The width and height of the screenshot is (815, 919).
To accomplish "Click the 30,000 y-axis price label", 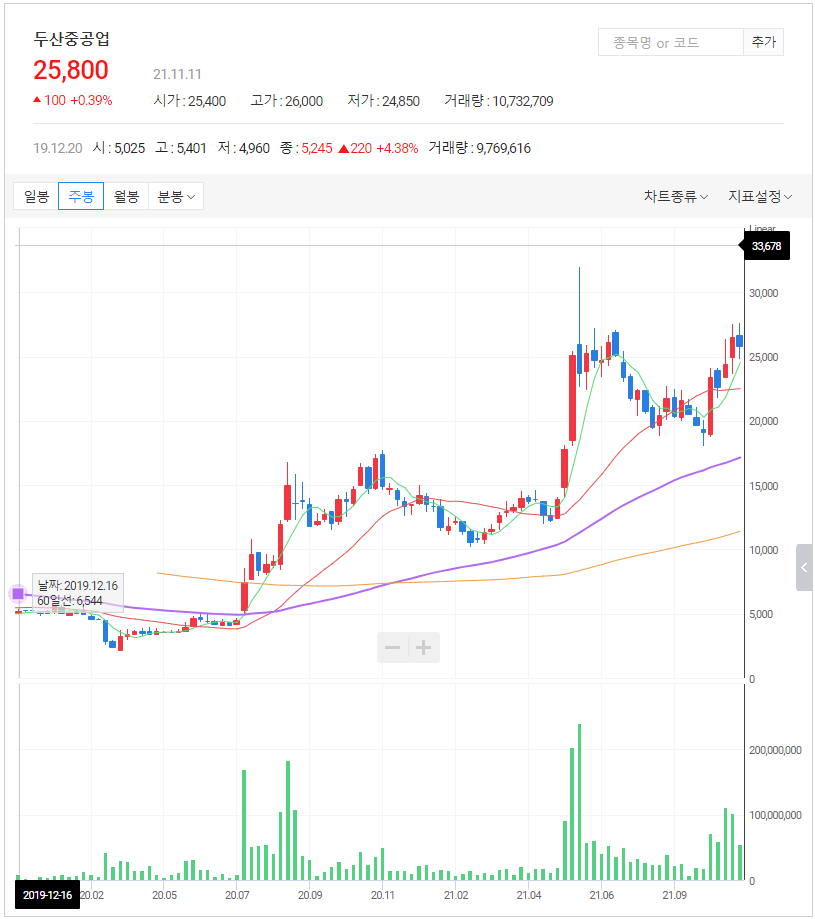I will point(763,293).
